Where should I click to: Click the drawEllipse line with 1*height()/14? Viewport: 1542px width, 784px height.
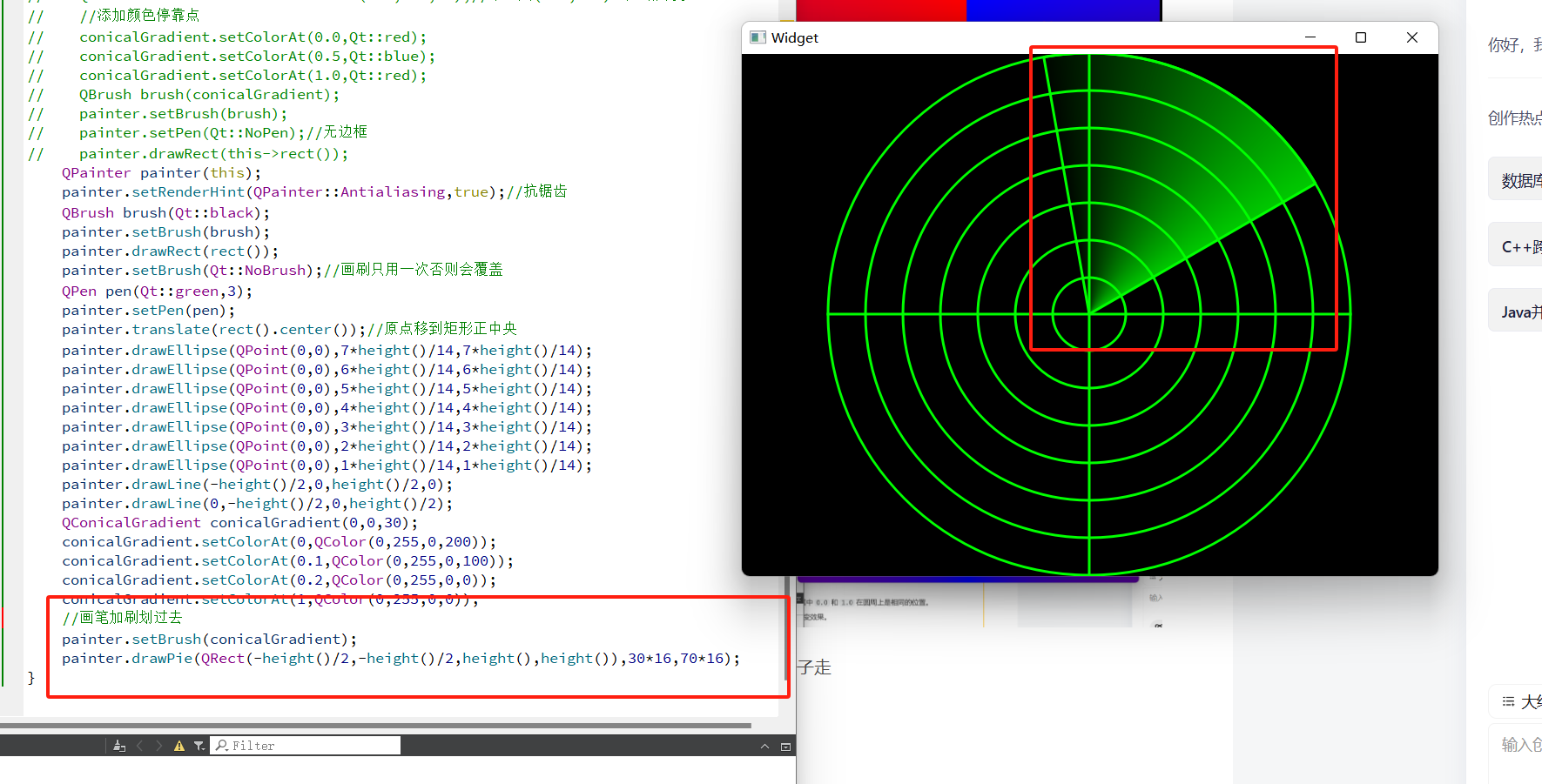coord(327,466)
